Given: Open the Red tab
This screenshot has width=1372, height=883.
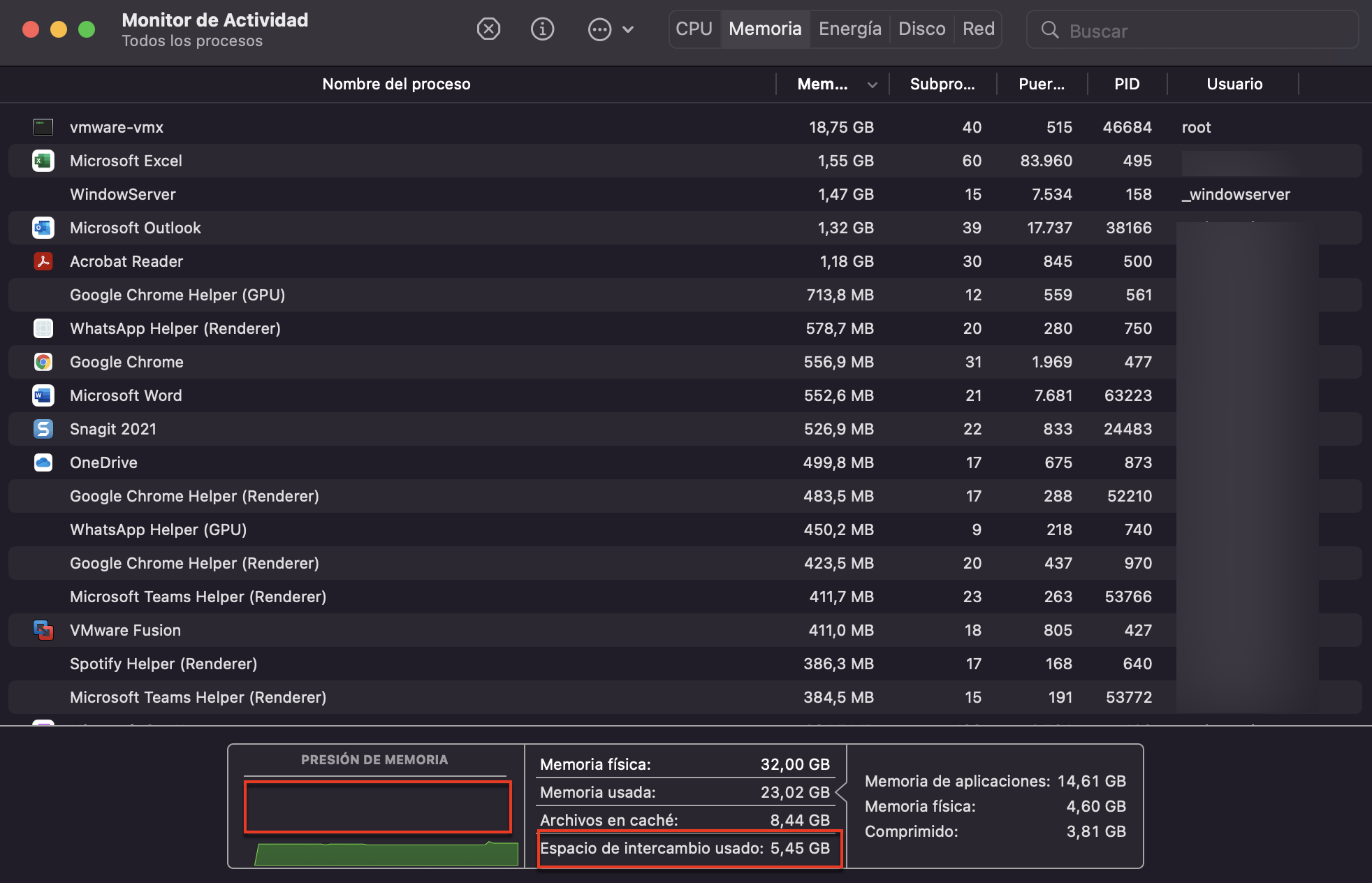Looking at the screenshot, I should point(978,29).
